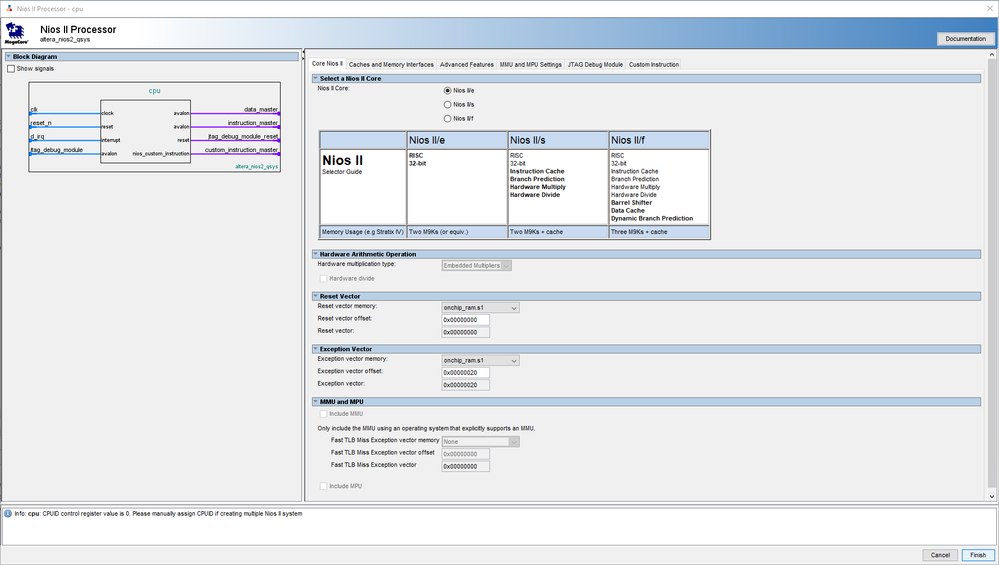Click the Exception vector offset field

[465, 372]
